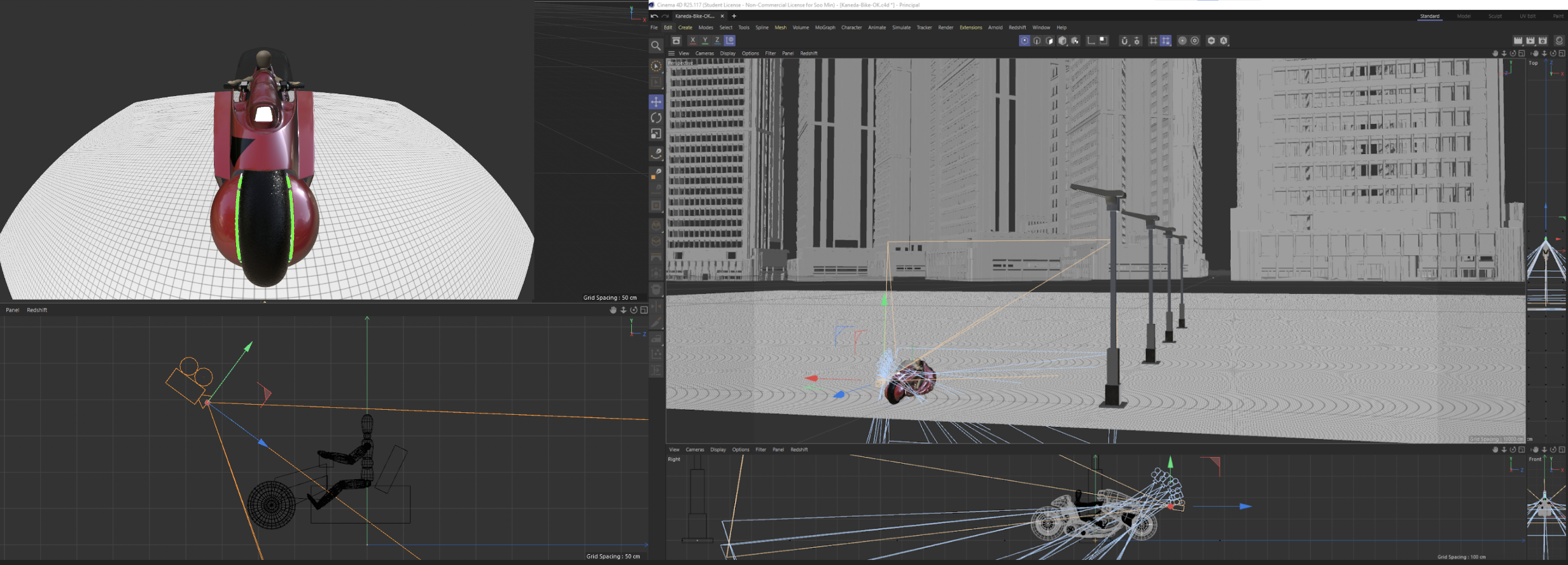Open left window Redshift dropdown
This screenshot has width=1568, height=565.
[x=37, y=310]
